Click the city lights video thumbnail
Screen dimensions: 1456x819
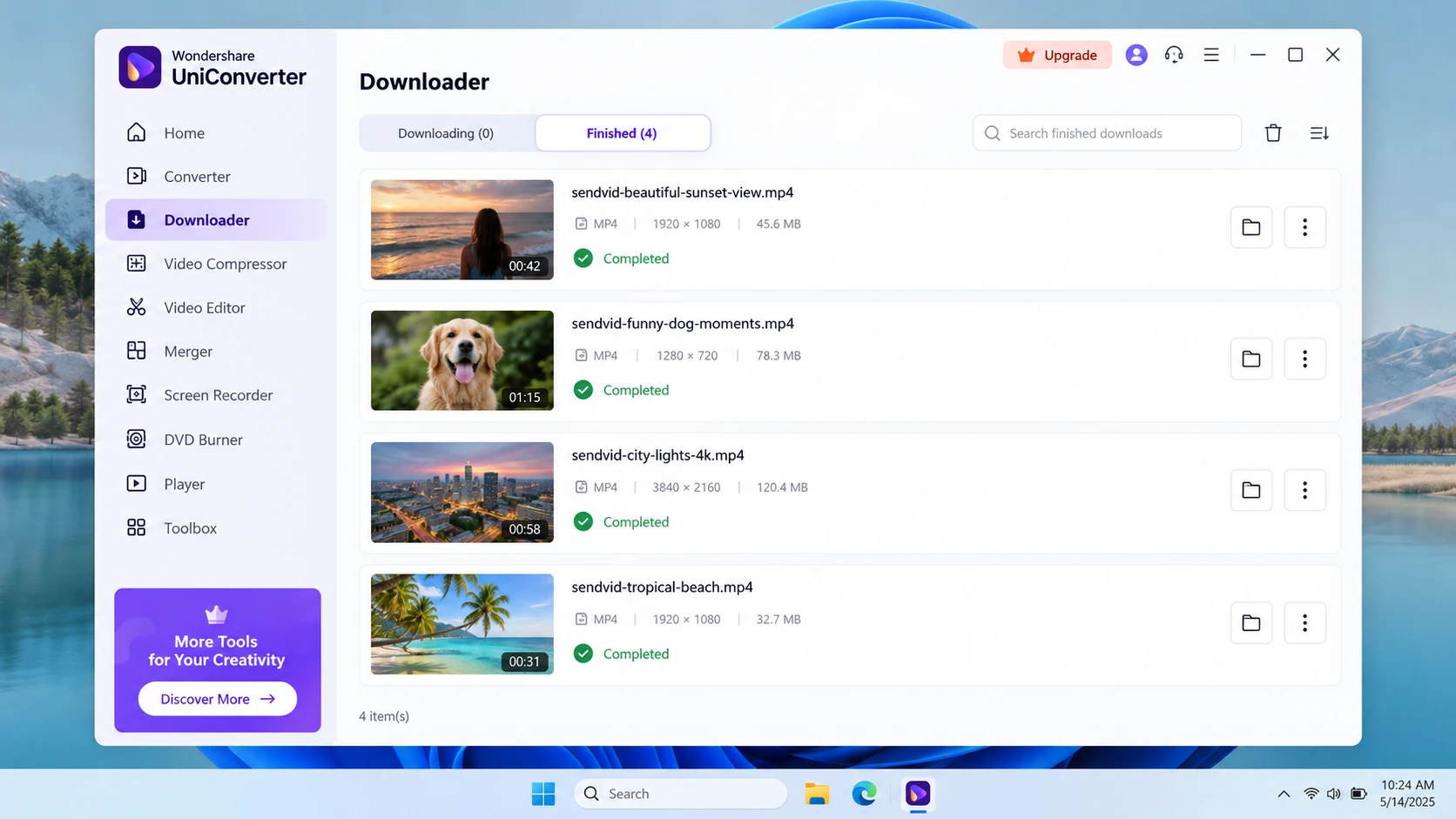pyautogui.click(x=462, y=493)
